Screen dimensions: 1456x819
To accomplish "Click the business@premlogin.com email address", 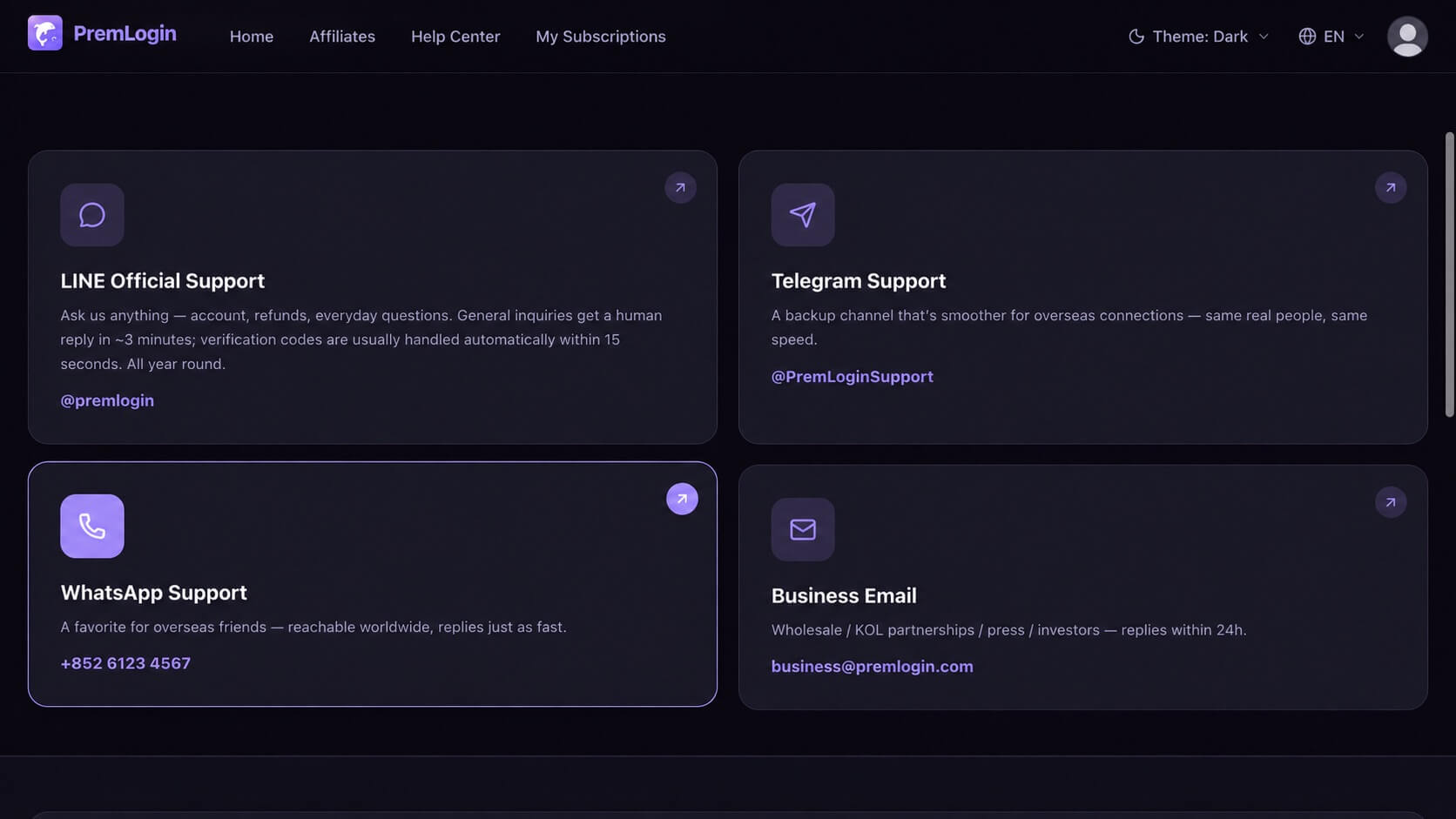I will (873, 667).
